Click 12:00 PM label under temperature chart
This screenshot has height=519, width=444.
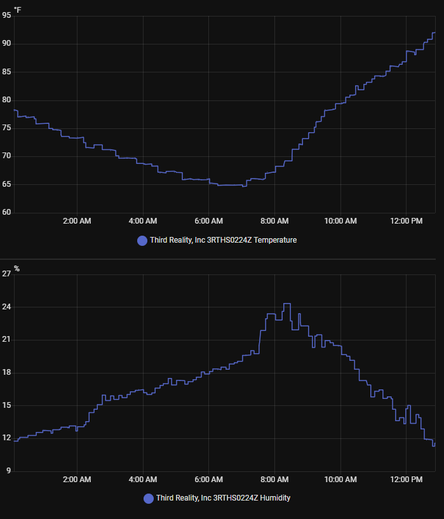[406, 221]
